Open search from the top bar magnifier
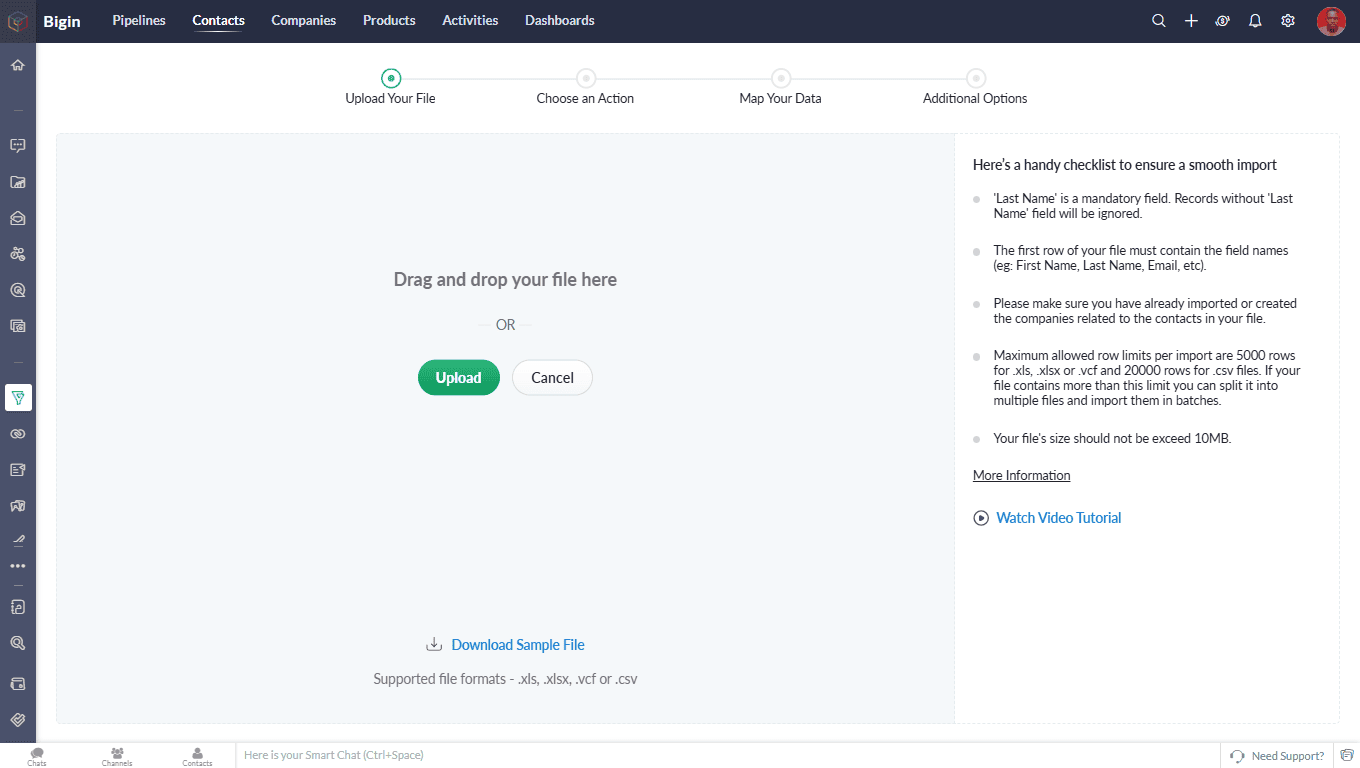 (1159, 21)
